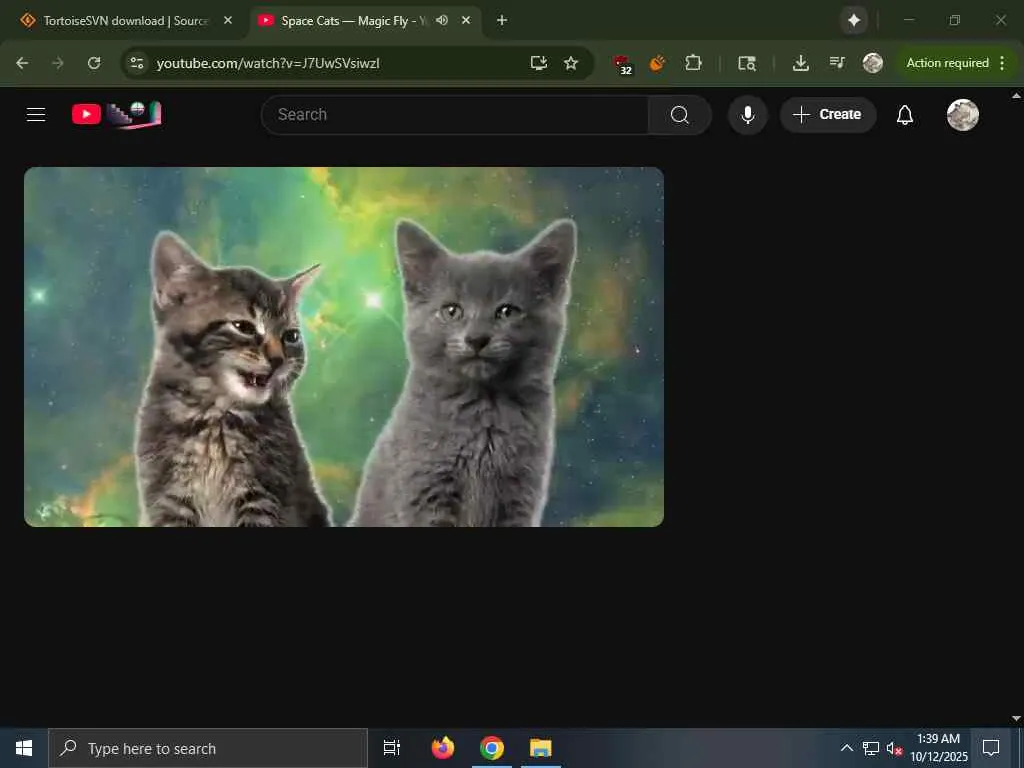Open the Google Lens search icon

[x=746, y=63]
